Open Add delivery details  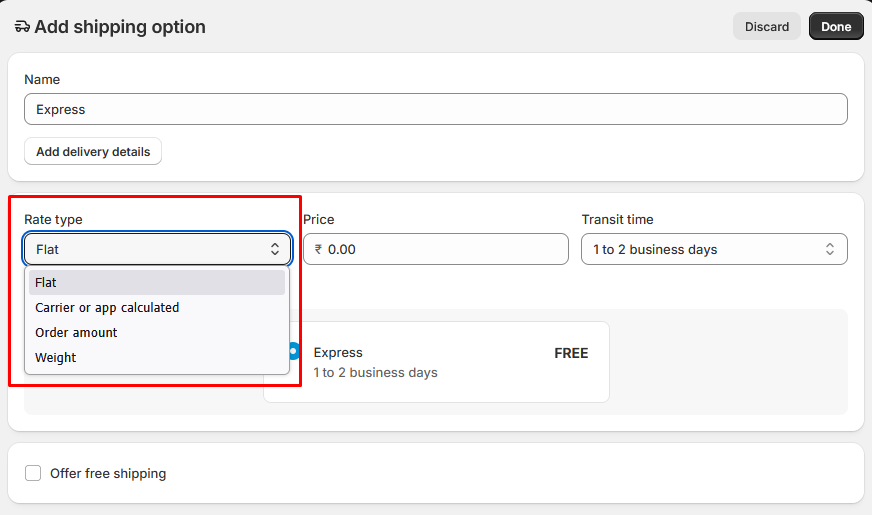pos(93,152)
